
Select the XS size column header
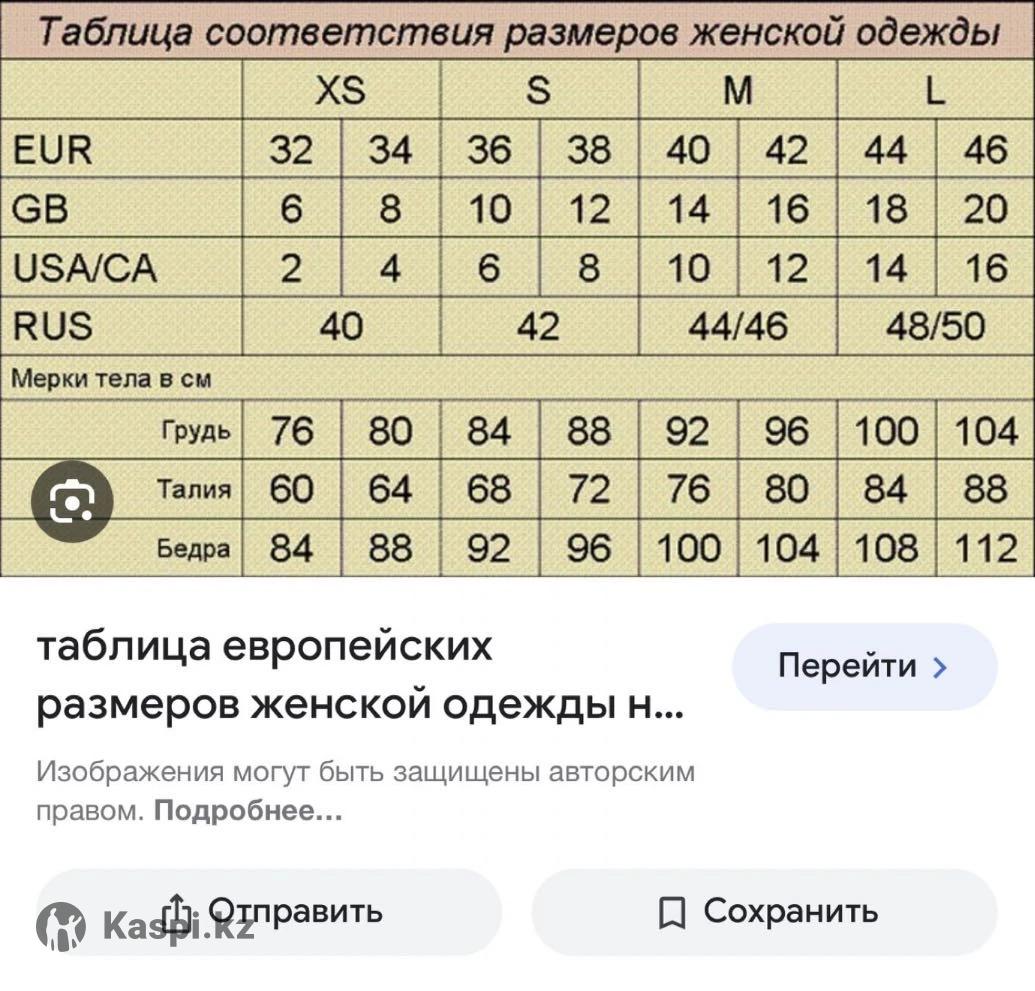coord(341,90)
